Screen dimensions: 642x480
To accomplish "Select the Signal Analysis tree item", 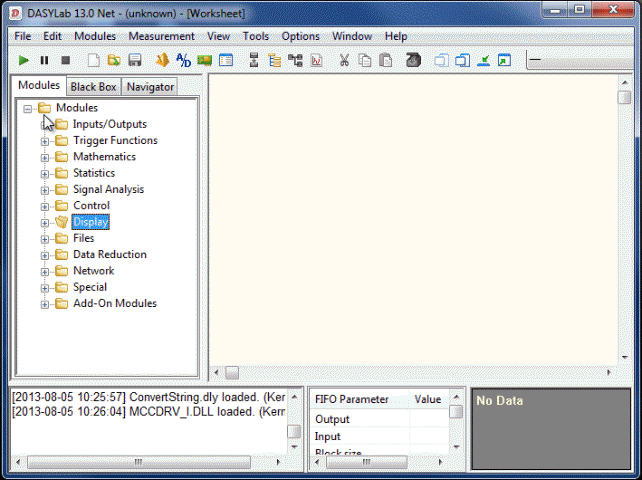I will [x=109, y=189].
